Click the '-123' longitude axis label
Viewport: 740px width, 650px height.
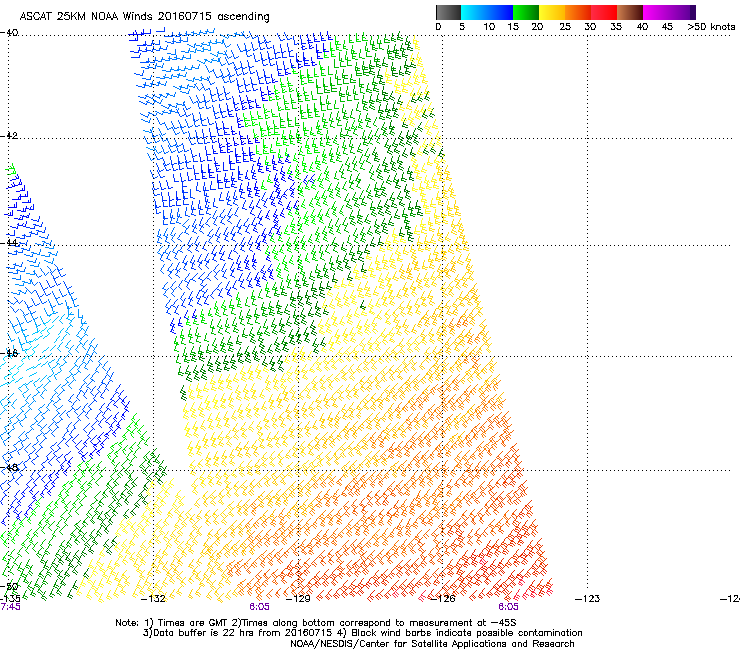588,599
